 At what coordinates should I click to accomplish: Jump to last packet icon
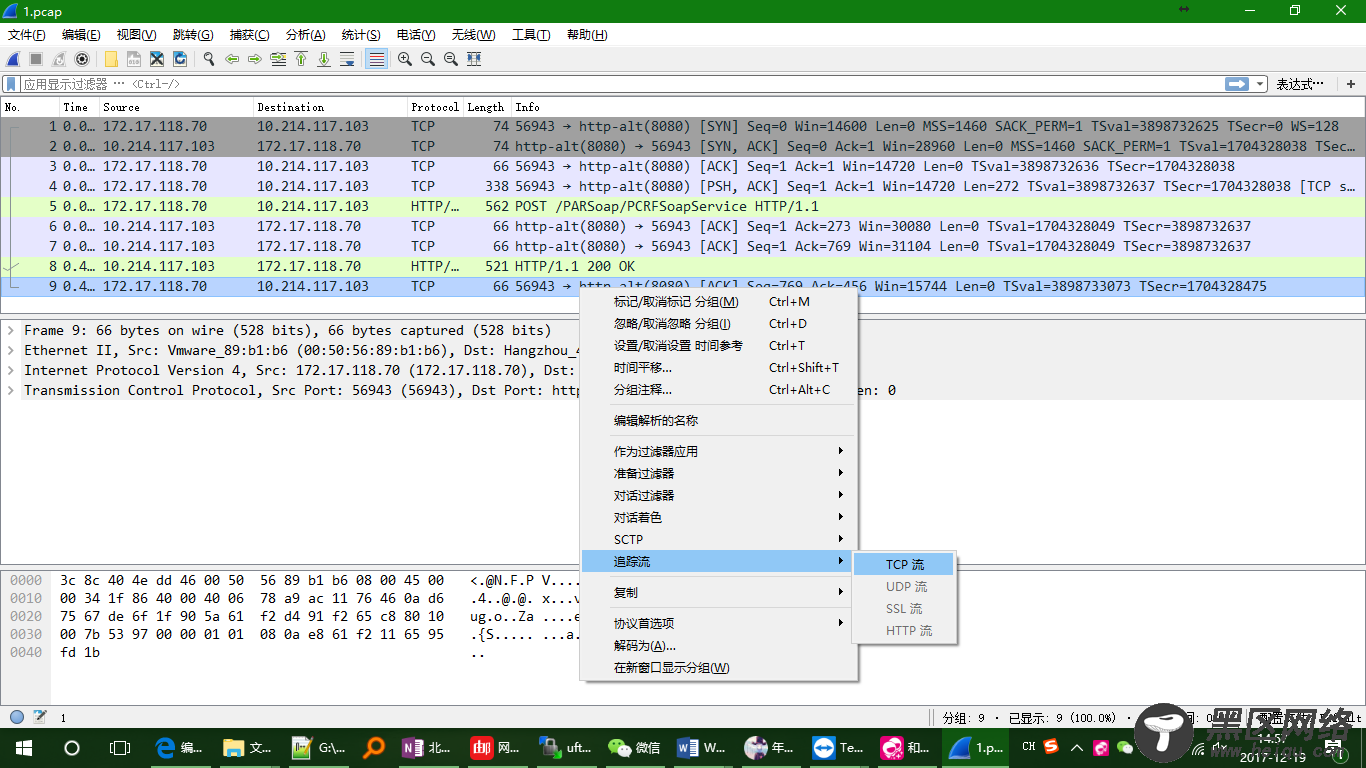[324, 59]
